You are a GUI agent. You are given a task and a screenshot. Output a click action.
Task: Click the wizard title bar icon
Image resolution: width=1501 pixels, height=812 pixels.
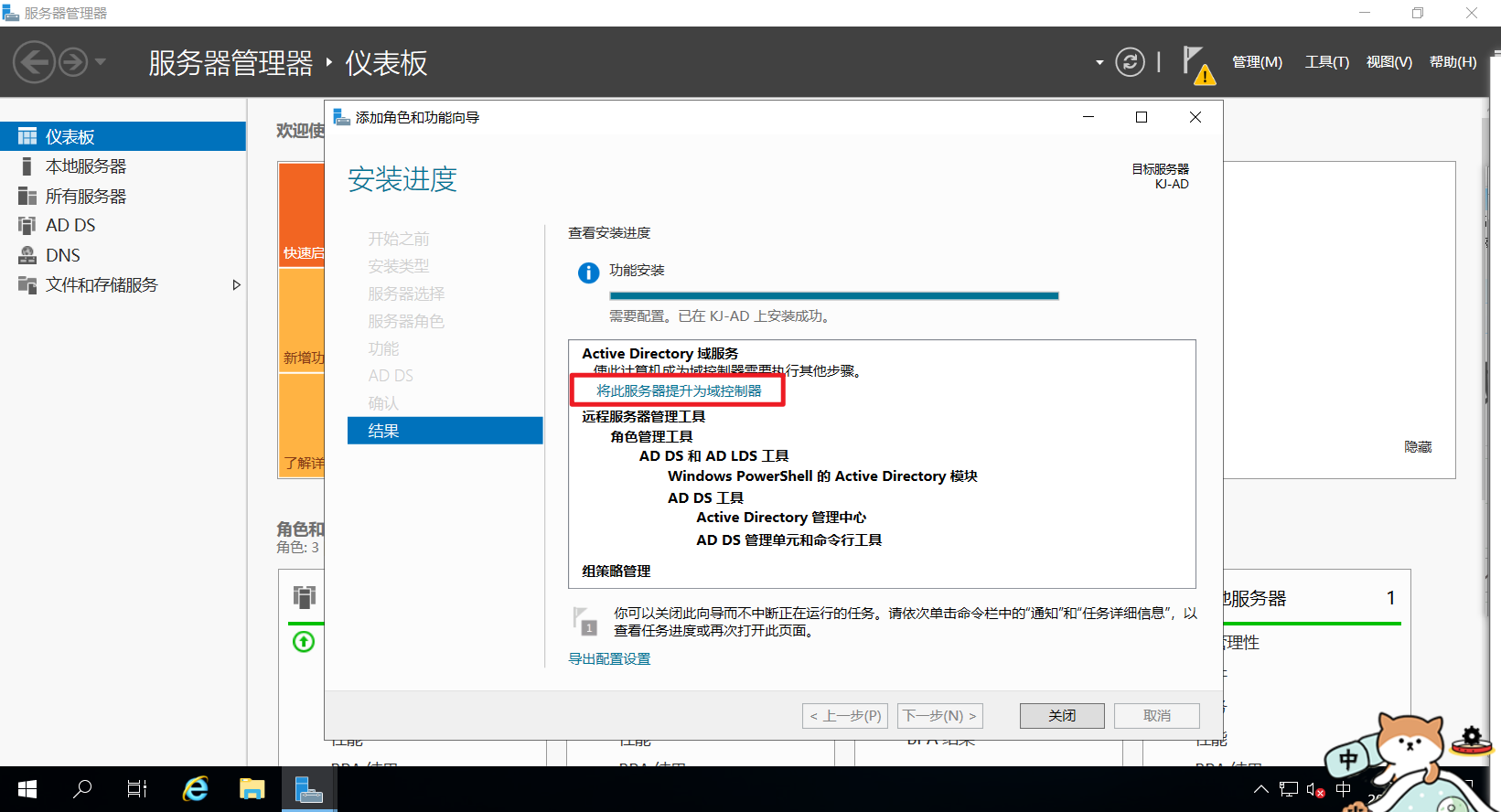342,117
